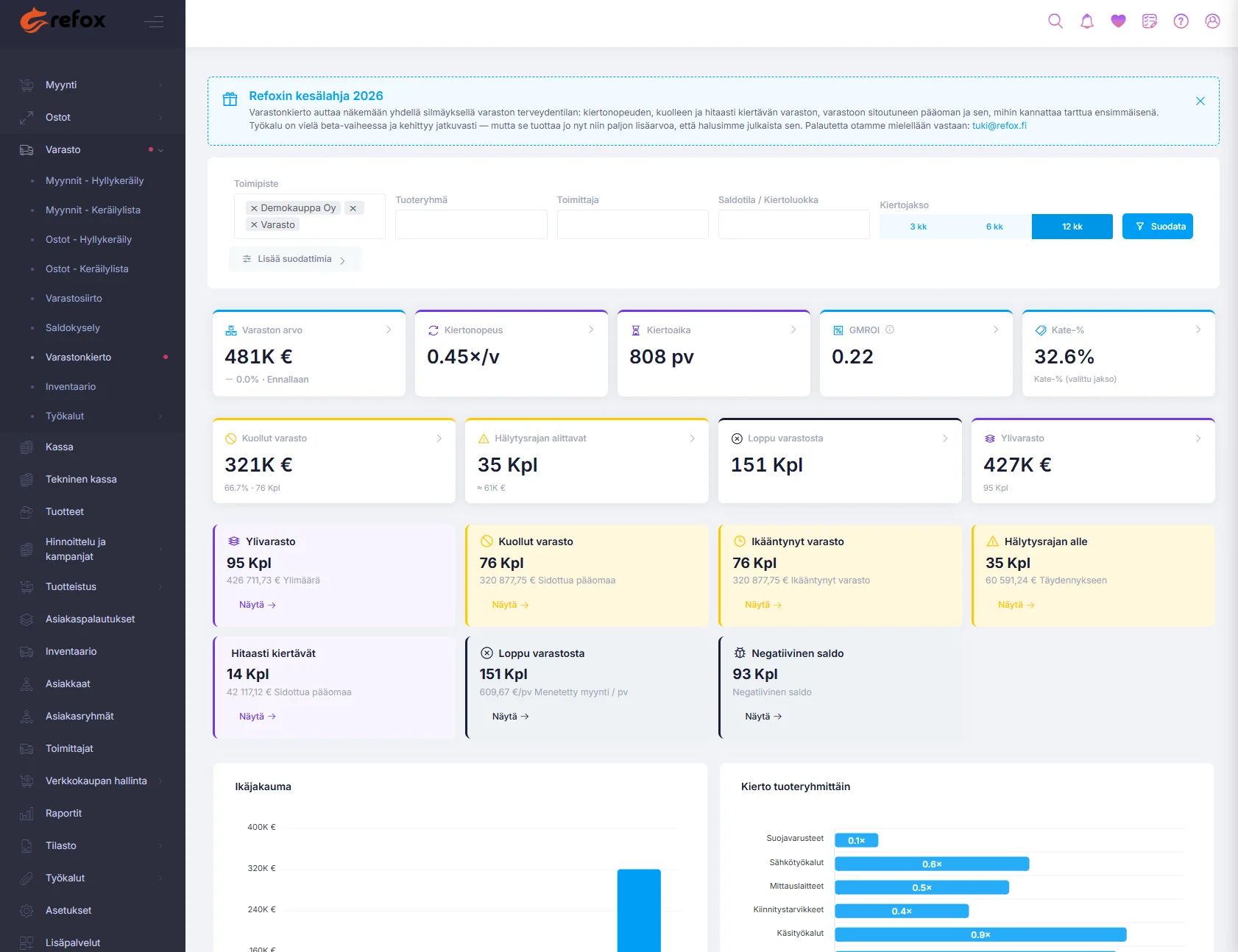
Task: Open the tuki@refox.fi email link
Action: pos(999,126)
